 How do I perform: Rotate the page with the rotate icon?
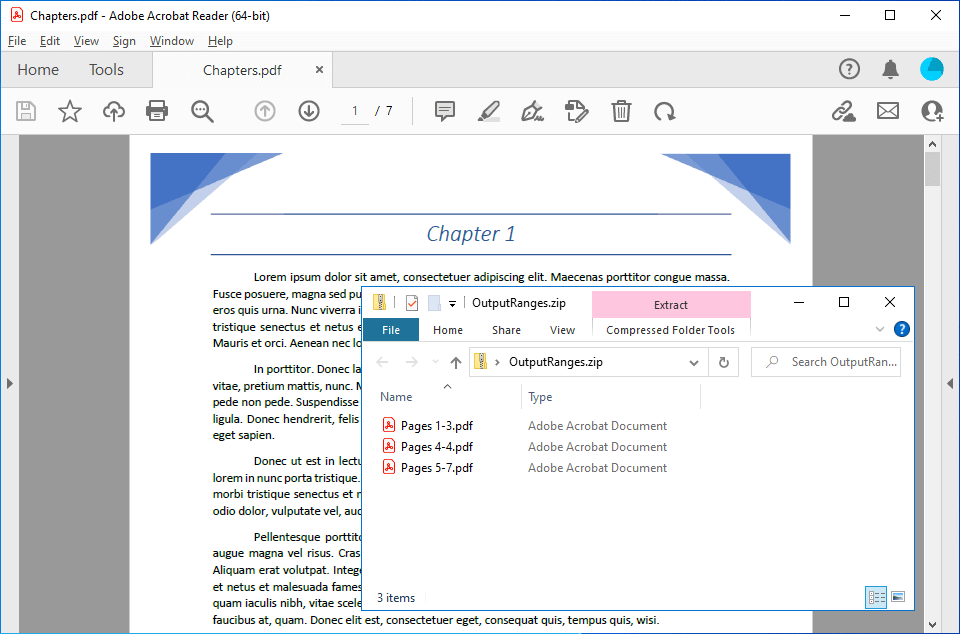664,111
